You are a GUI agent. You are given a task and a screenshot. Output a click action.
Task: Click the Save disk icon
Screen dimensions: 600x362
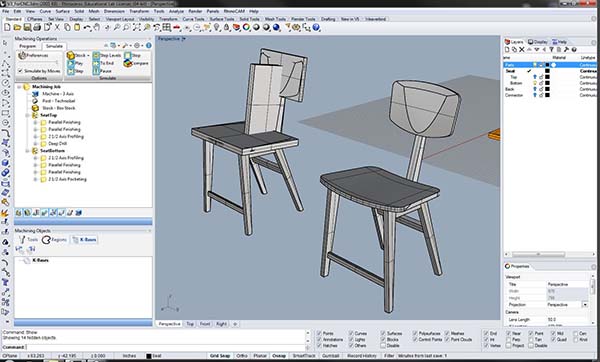click(x=27, y=28)
